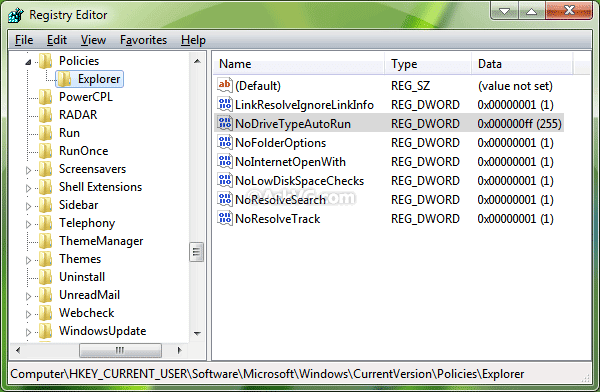This screenshot has height=392, width=600.
Task: Click the 0x000000ff (255) data cell
Action: (x=519, y=124)
